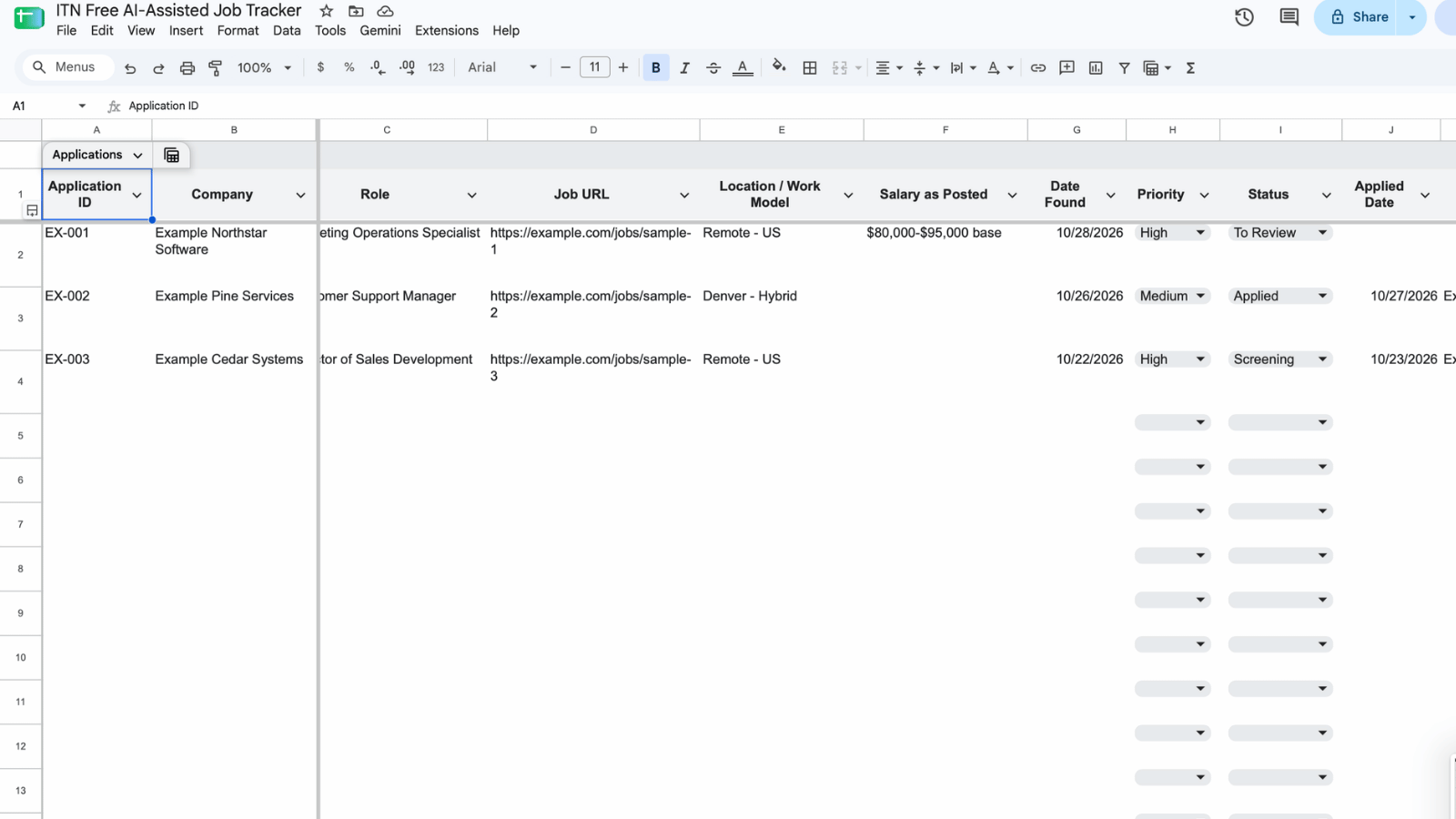Click the cloud document status icon
The image size is (1456, 819).
click(x=386, y=11)
